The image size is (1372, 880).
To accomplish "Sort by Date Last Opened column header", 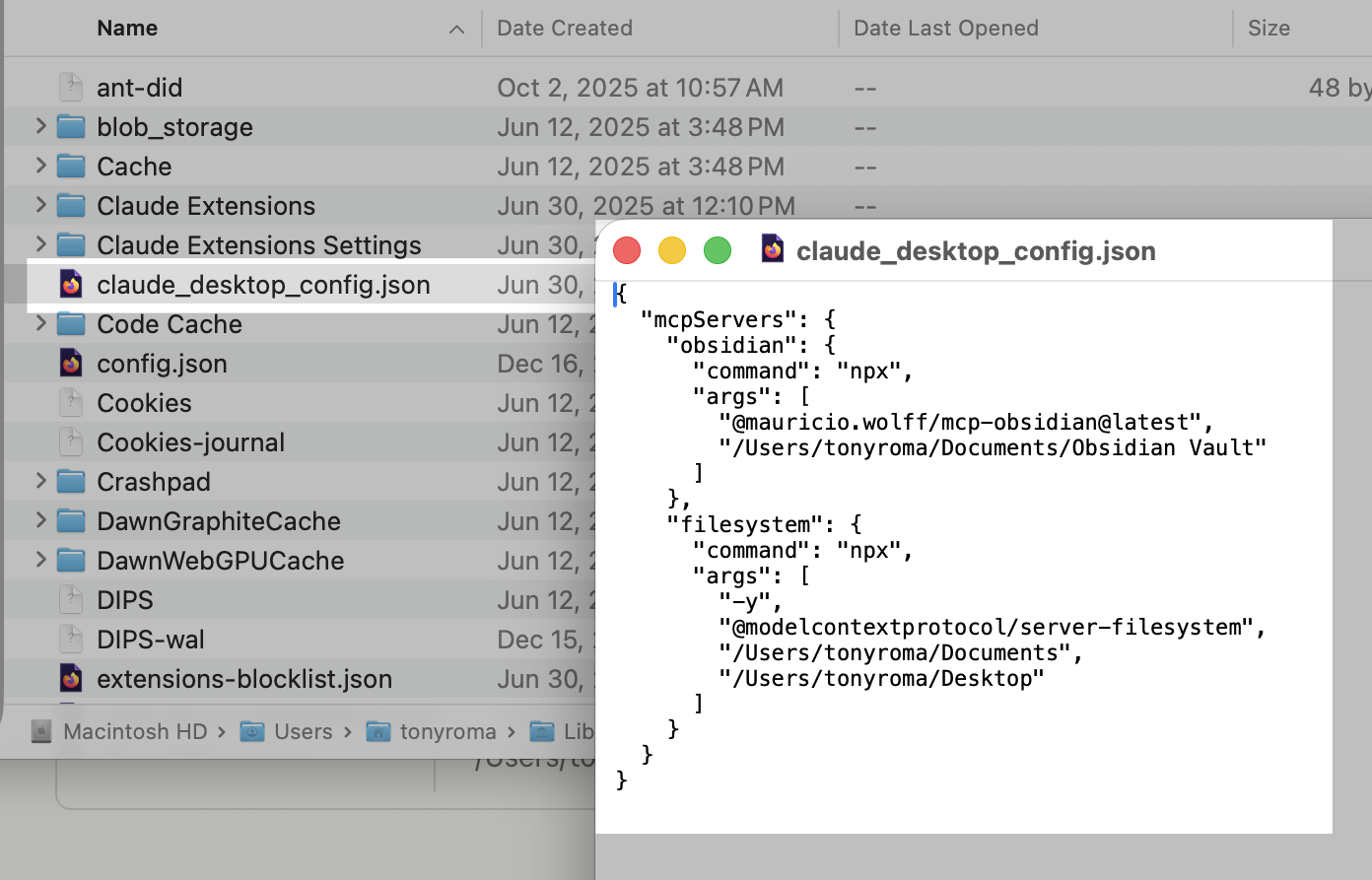I will coord(946,28).
